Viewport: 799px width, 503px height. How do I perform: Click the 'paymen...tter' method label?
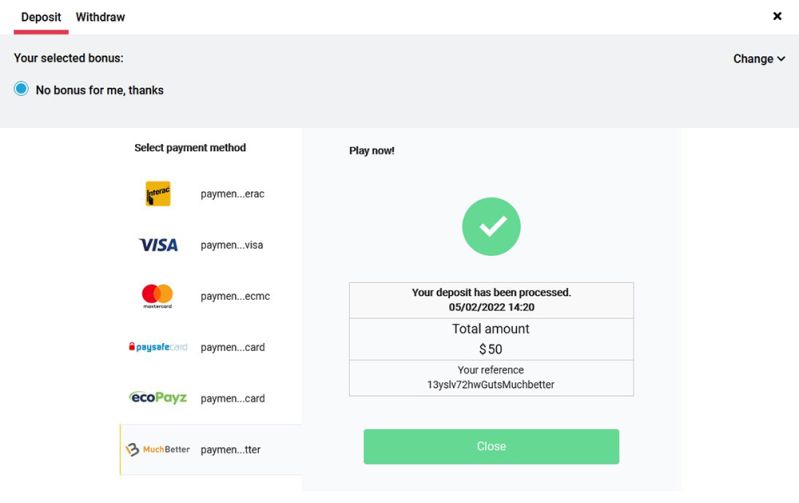click(230, 450)
